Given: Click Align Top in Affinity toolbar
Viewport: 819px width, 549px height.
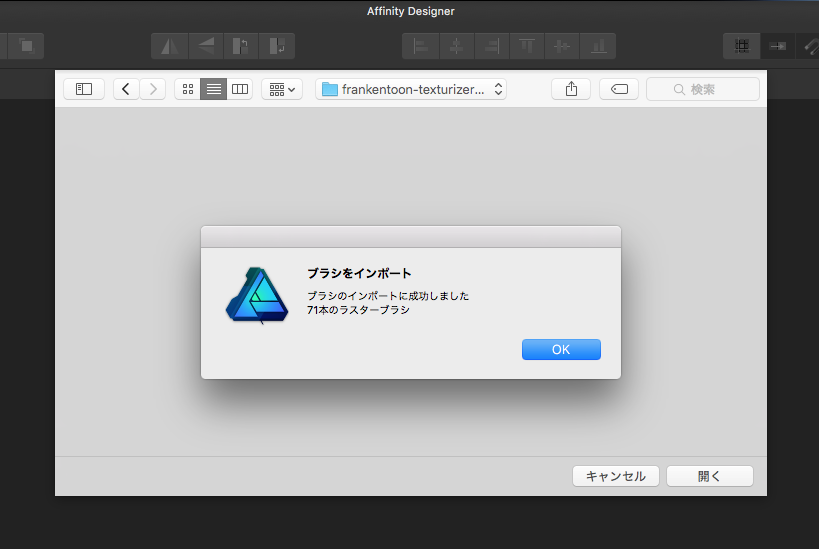Looking at the screenshot, I should (x=527, y=46).
